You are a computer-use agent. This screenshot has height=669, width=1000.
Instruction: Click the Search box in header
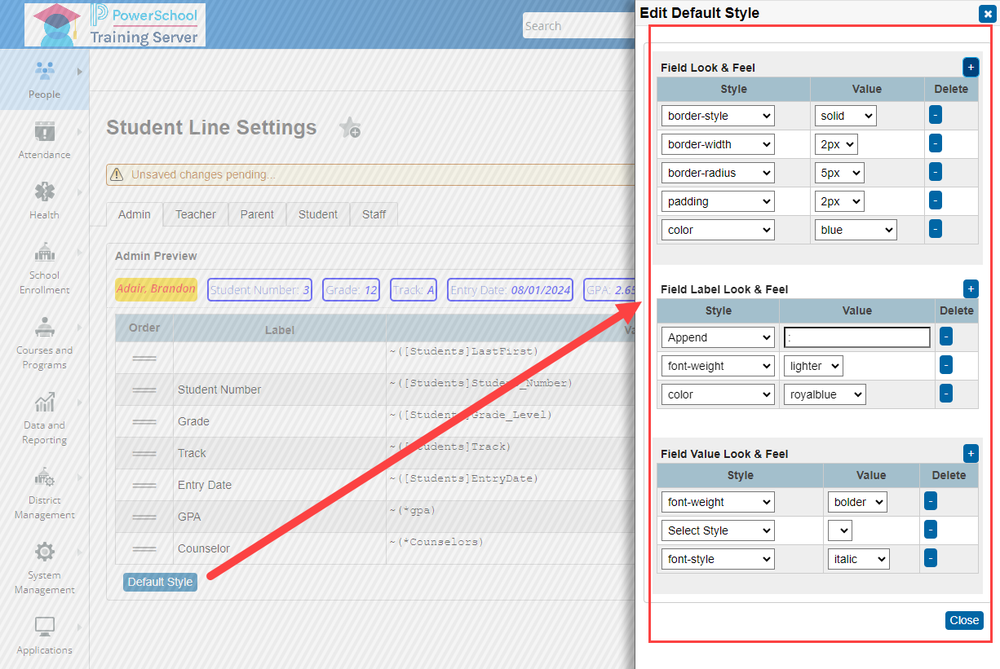pyautogui.click(x=578, y=26)
